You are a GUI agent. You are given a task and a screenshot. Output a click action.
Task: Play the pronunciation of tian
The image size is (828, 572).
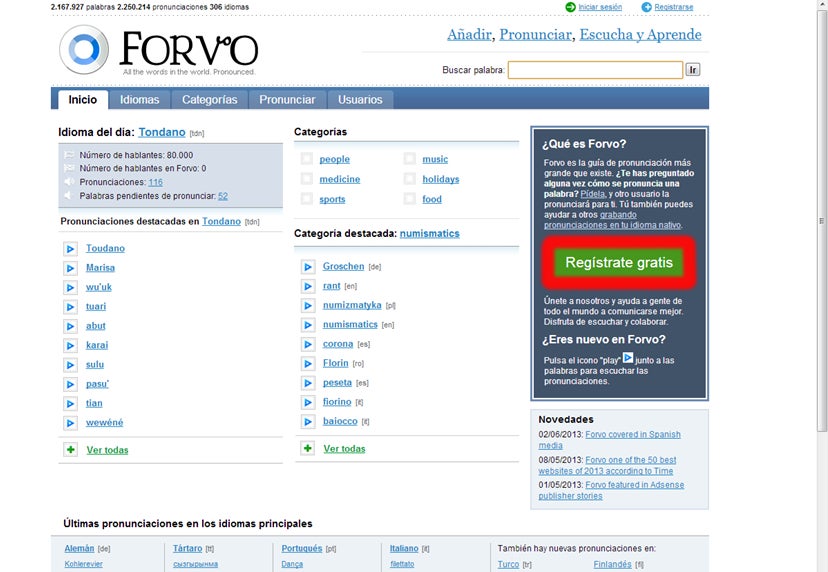click(70, 404)
